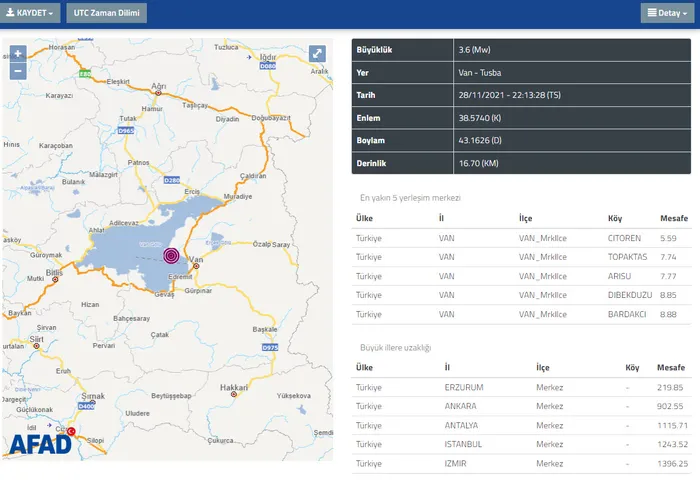
Task: Click the D975 road shield on the map
Action: [x=269, y=346]
